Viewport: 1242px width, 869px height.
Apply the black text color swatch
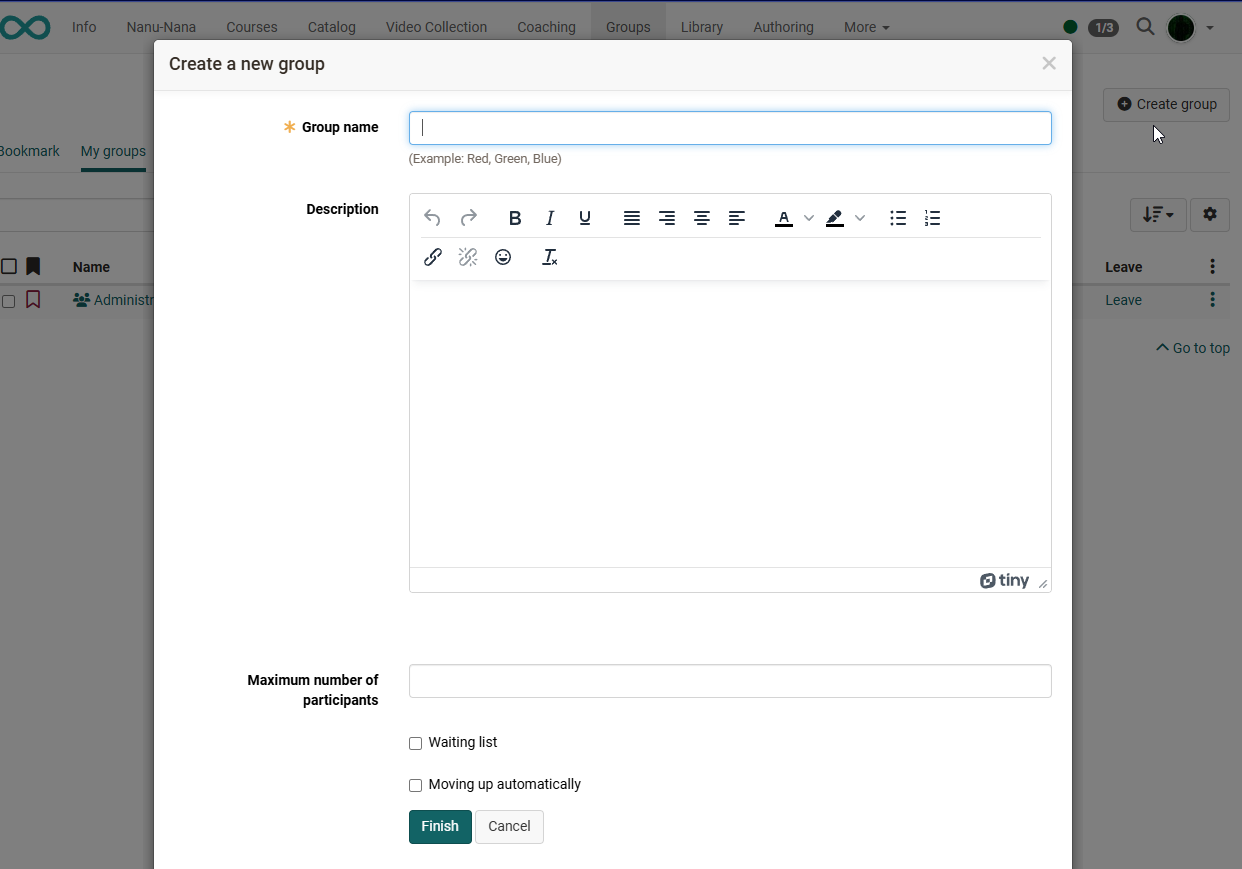coord(784,218)
